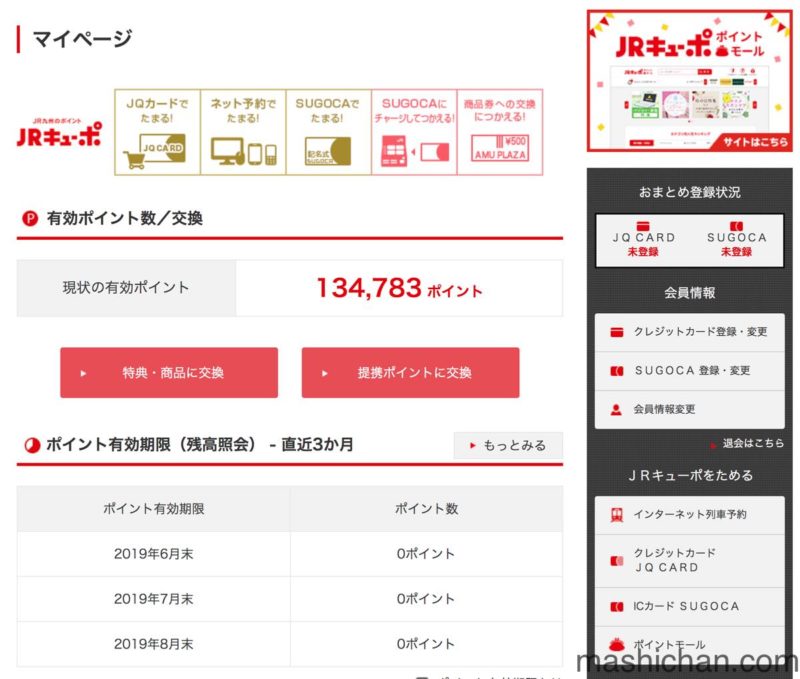Select 会員情報変更 menu item

click(x=690, y=410)
